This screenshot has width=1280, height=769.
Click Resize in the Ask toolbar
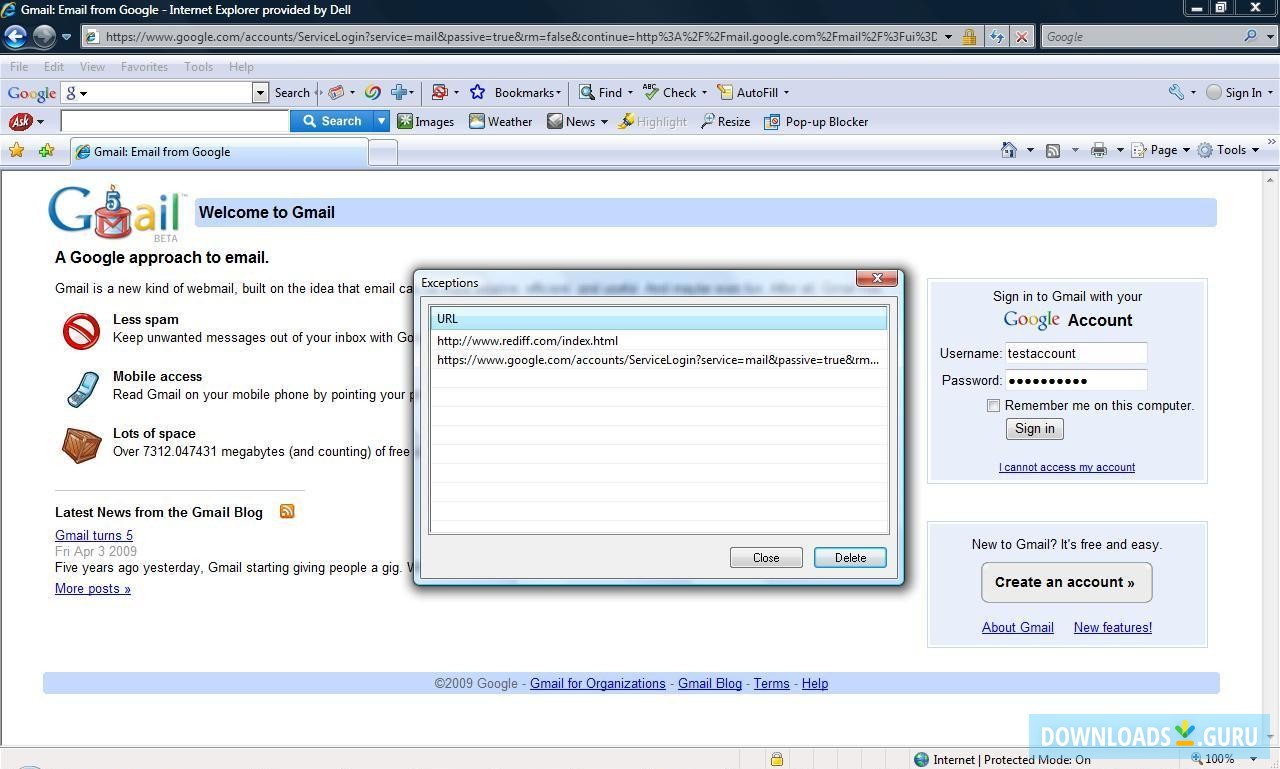(x=725, y=121)
